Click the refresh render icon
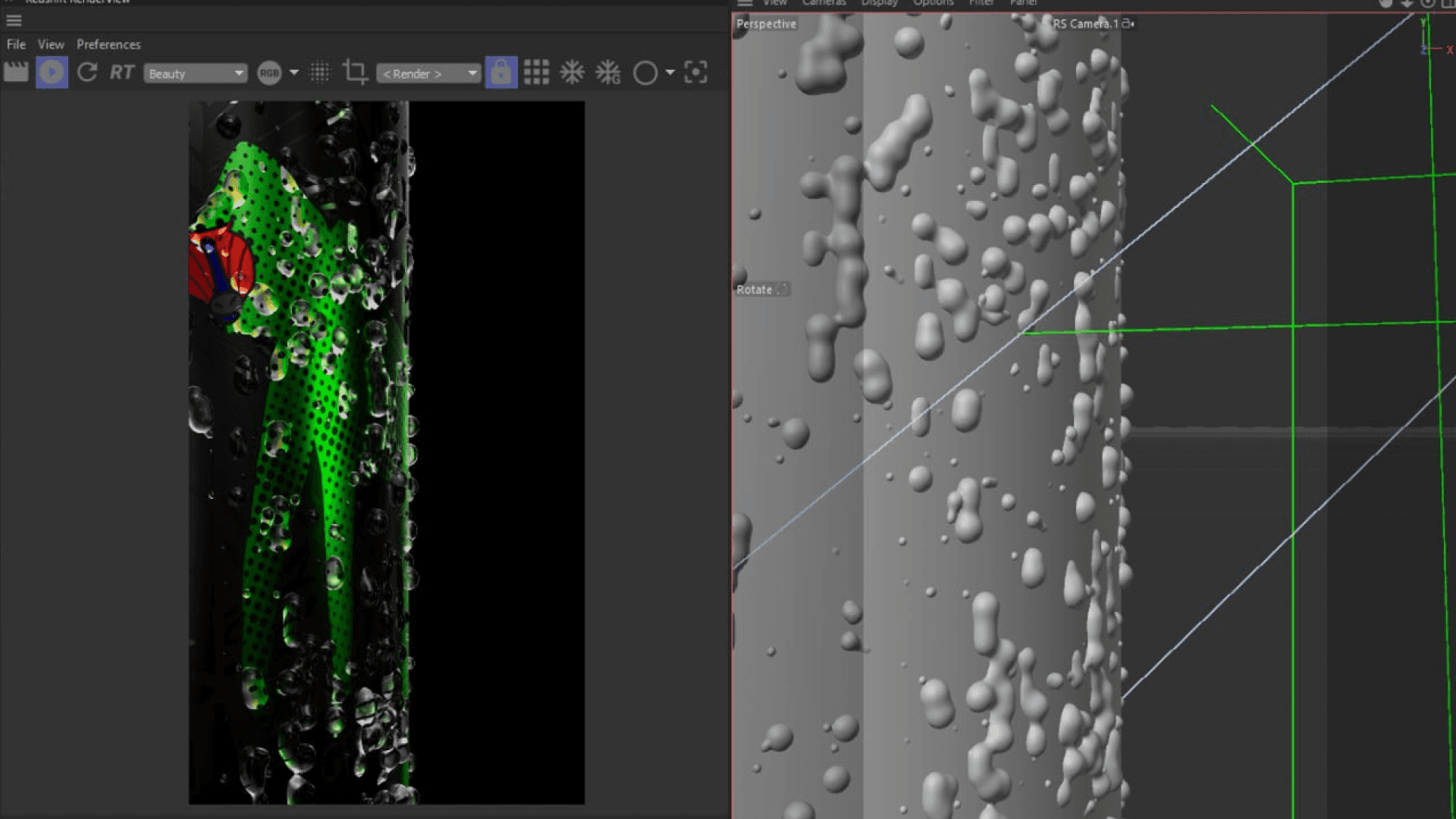 coord(87,73)
